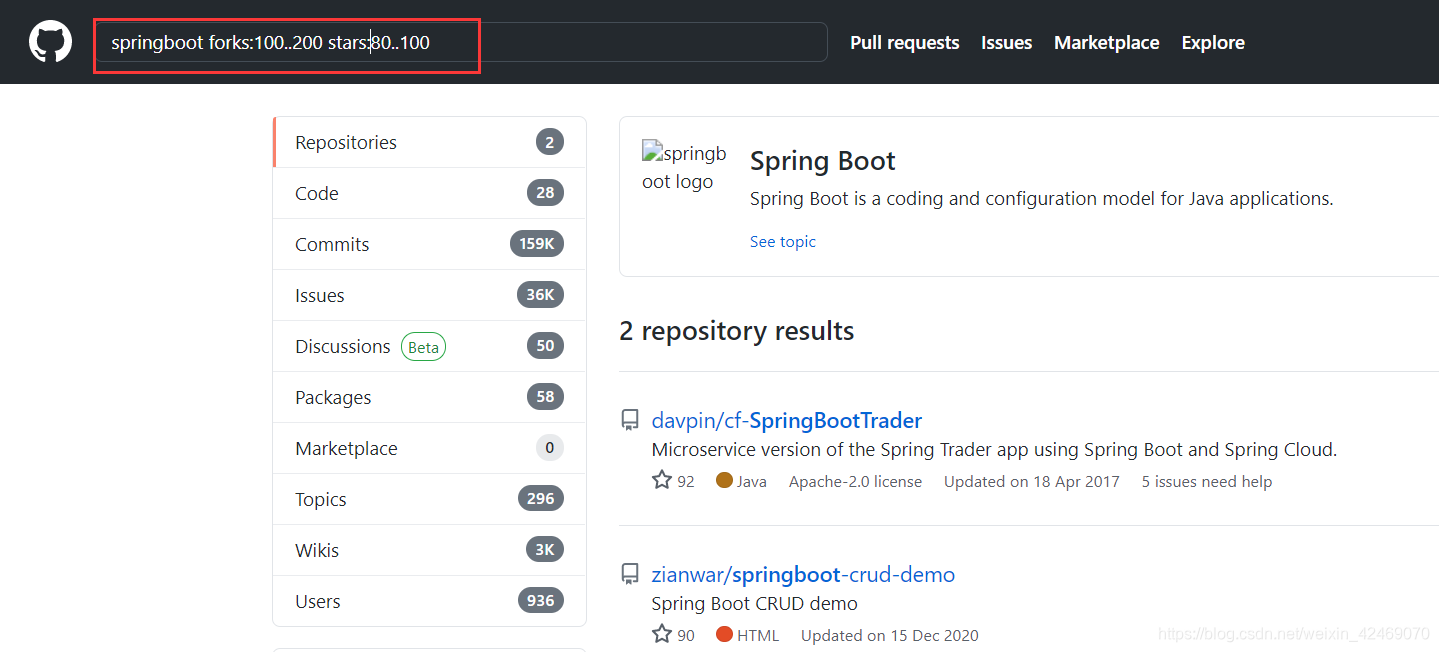Open Pull requests in the header
The image size is (1439, 652).
tap(904, 43)
